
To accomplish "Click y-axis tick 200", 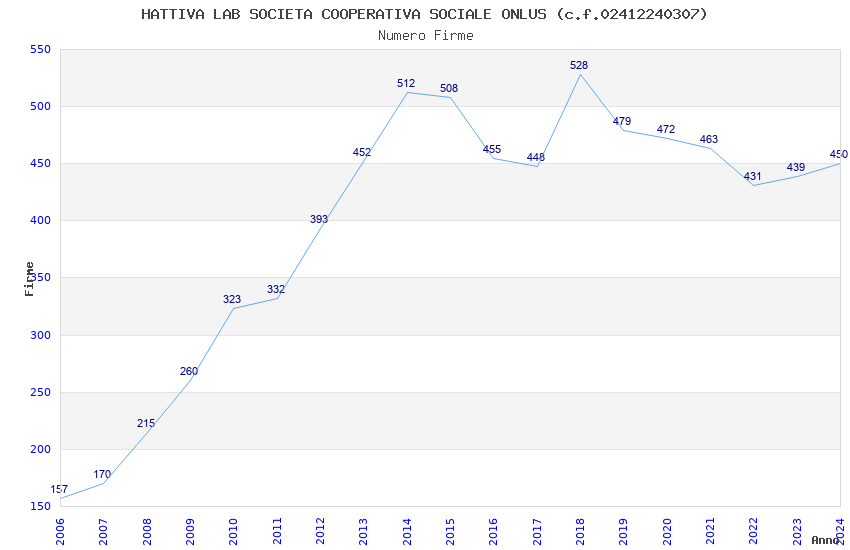I will (x=40, y=449).
